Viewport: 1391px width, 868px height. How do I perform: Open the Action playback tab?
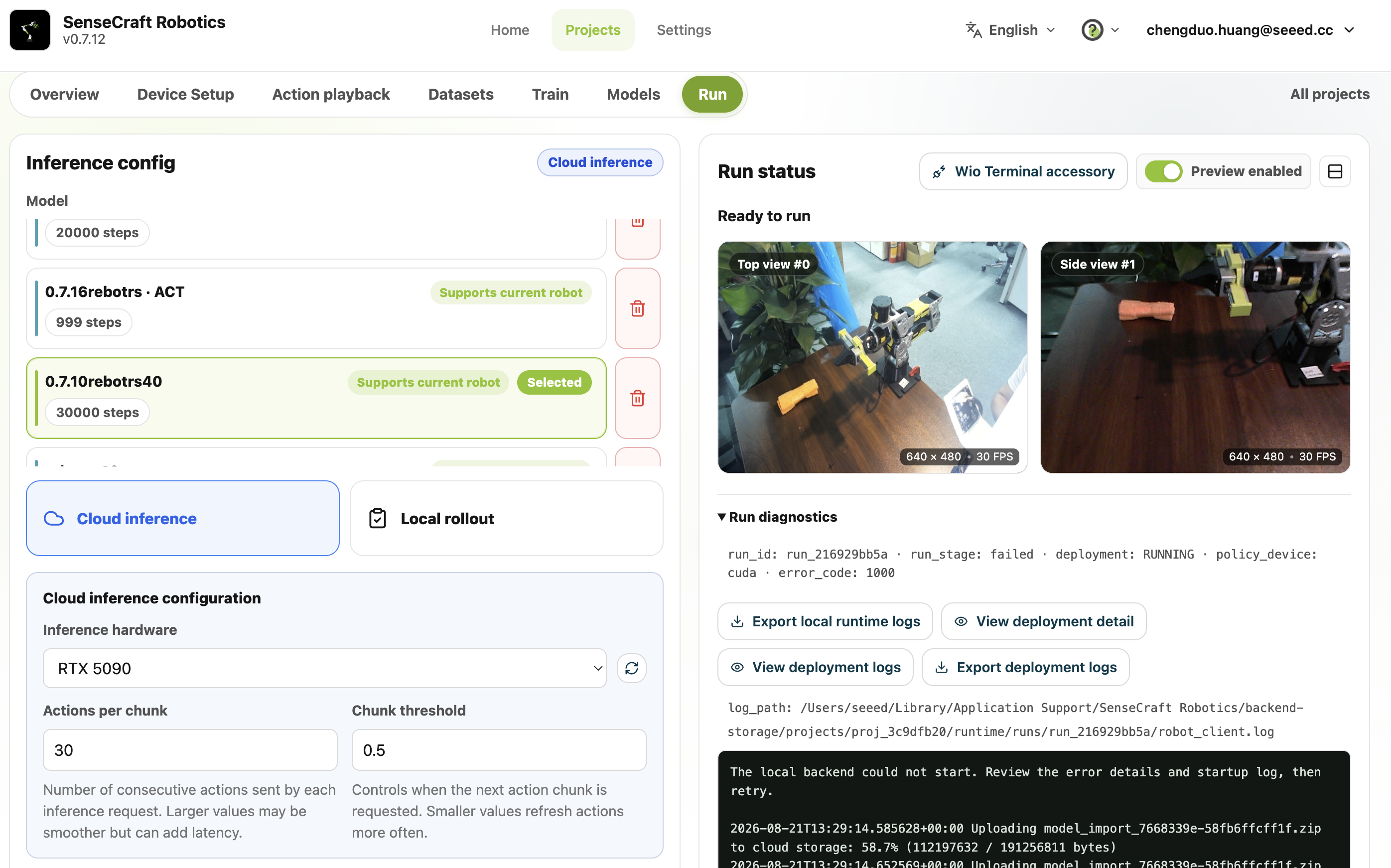(x=331, y=94)
